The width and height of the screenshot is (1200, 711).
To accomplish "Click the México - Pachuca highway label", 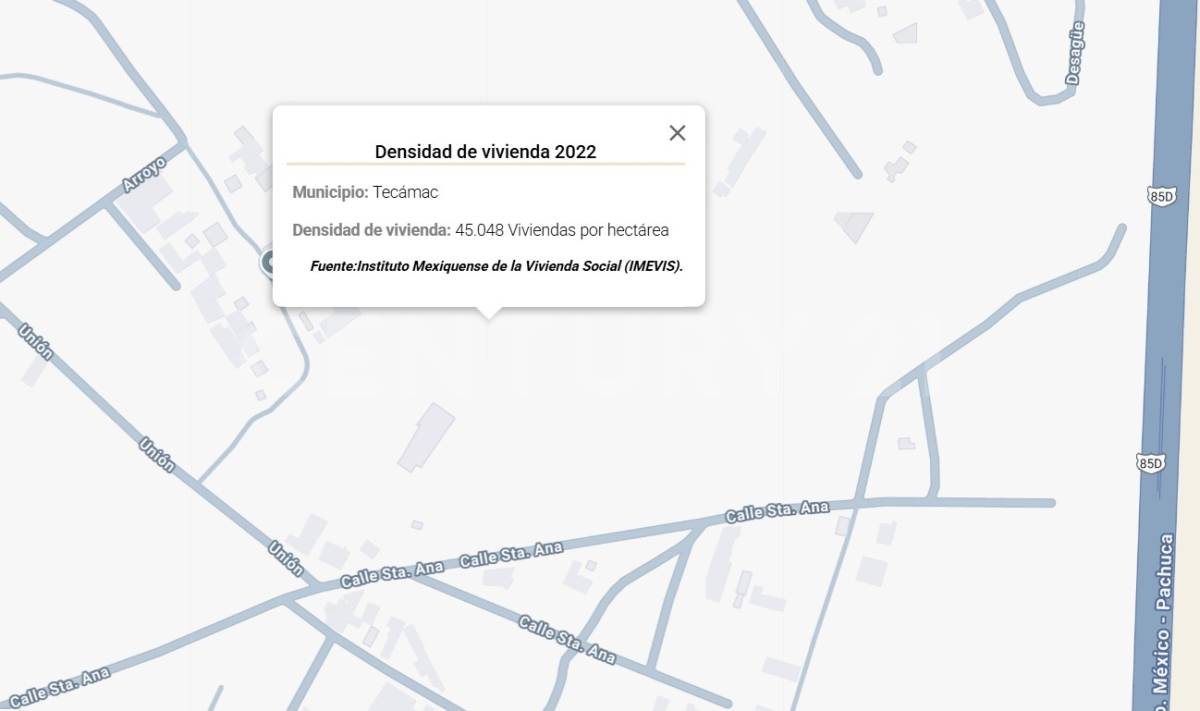I will (1164, 620).
